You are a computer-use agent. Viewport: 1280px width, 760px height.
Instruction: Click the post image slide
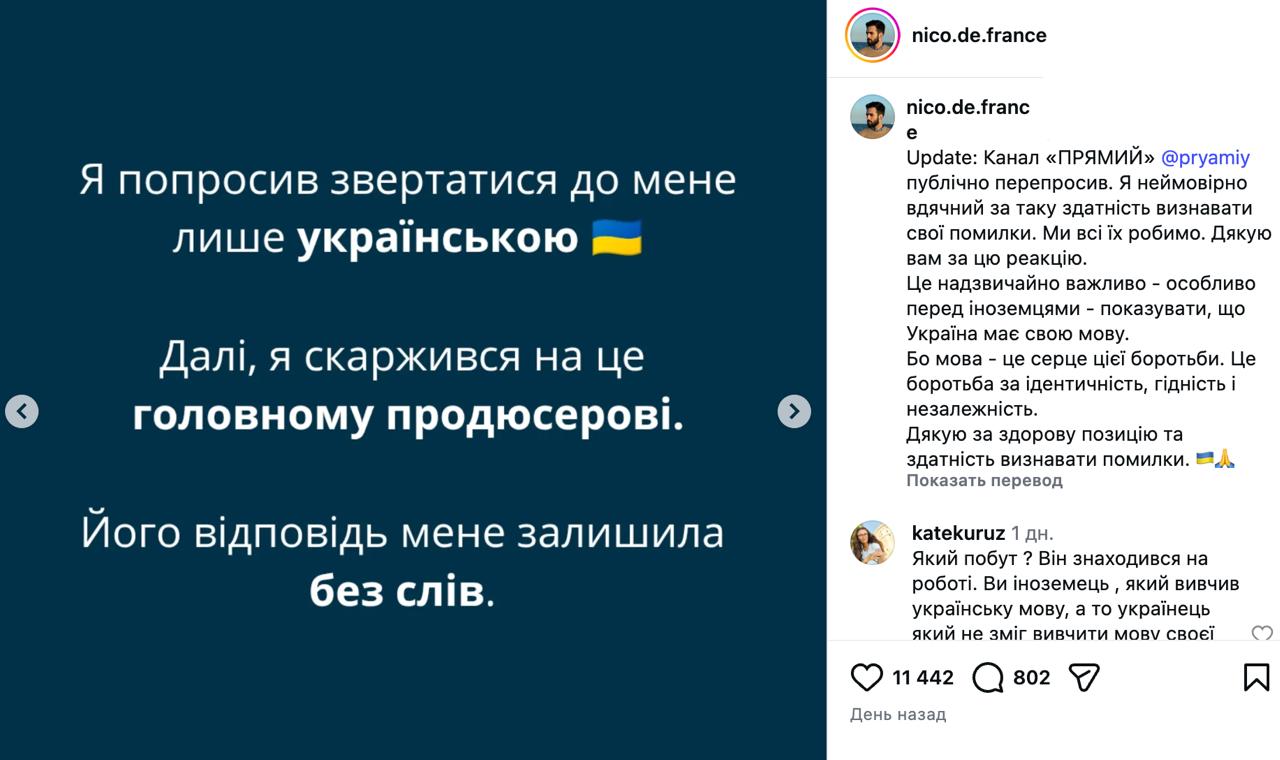pyautogui.click(x=410, y=380)
